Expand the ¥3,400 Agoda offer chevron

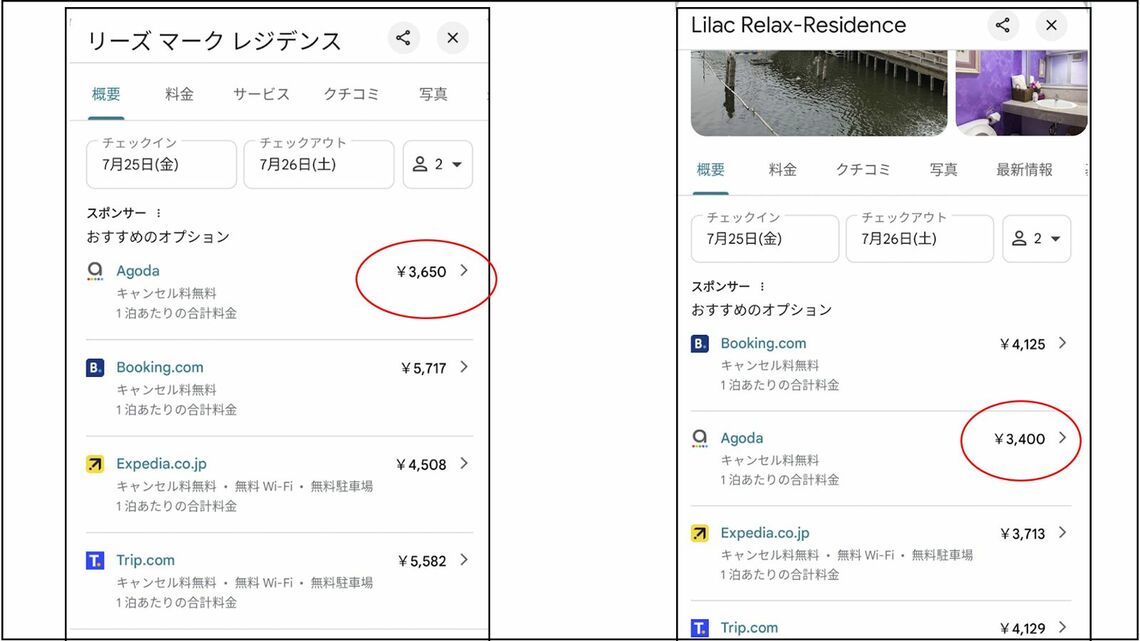click(1062, 438)
